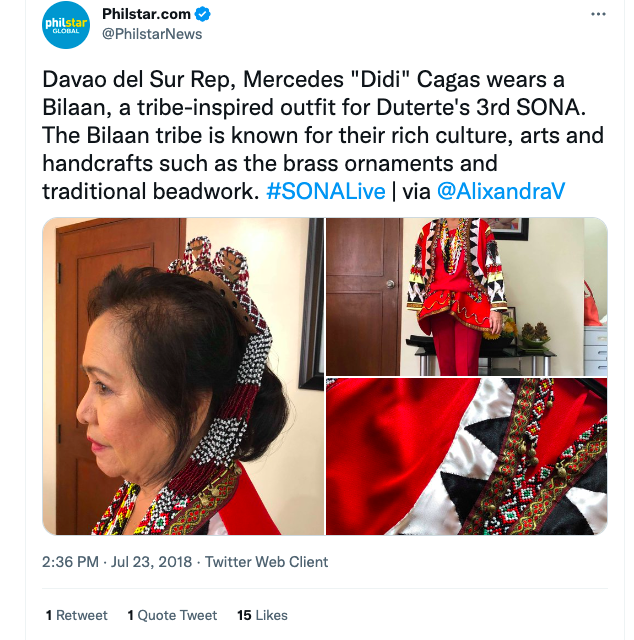Click the tweet body text
The width and height of the screenshot is (634, 640).
point(323,135)
